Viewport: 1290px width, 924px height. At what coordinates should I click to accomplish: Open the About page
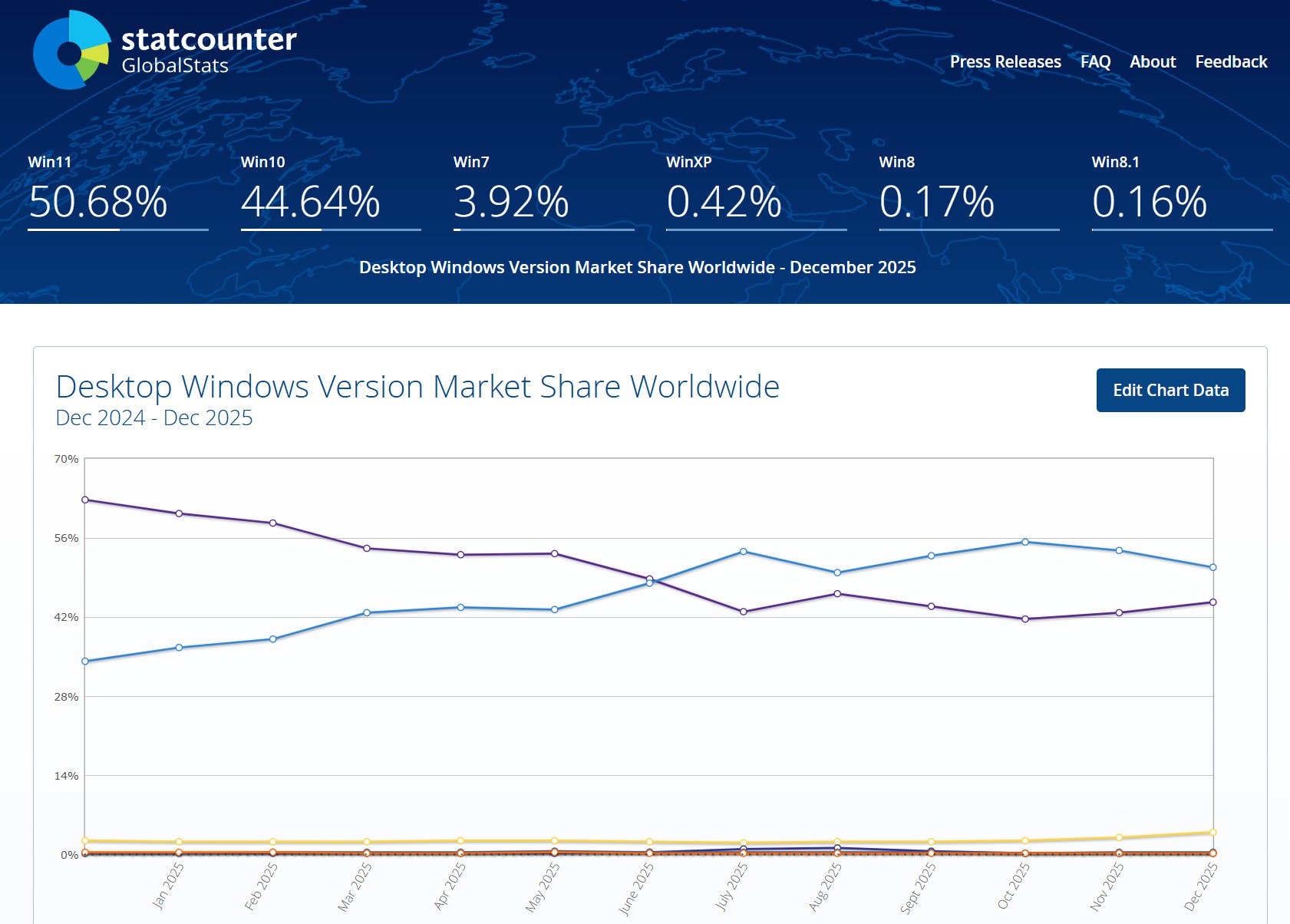[1152, 61]
